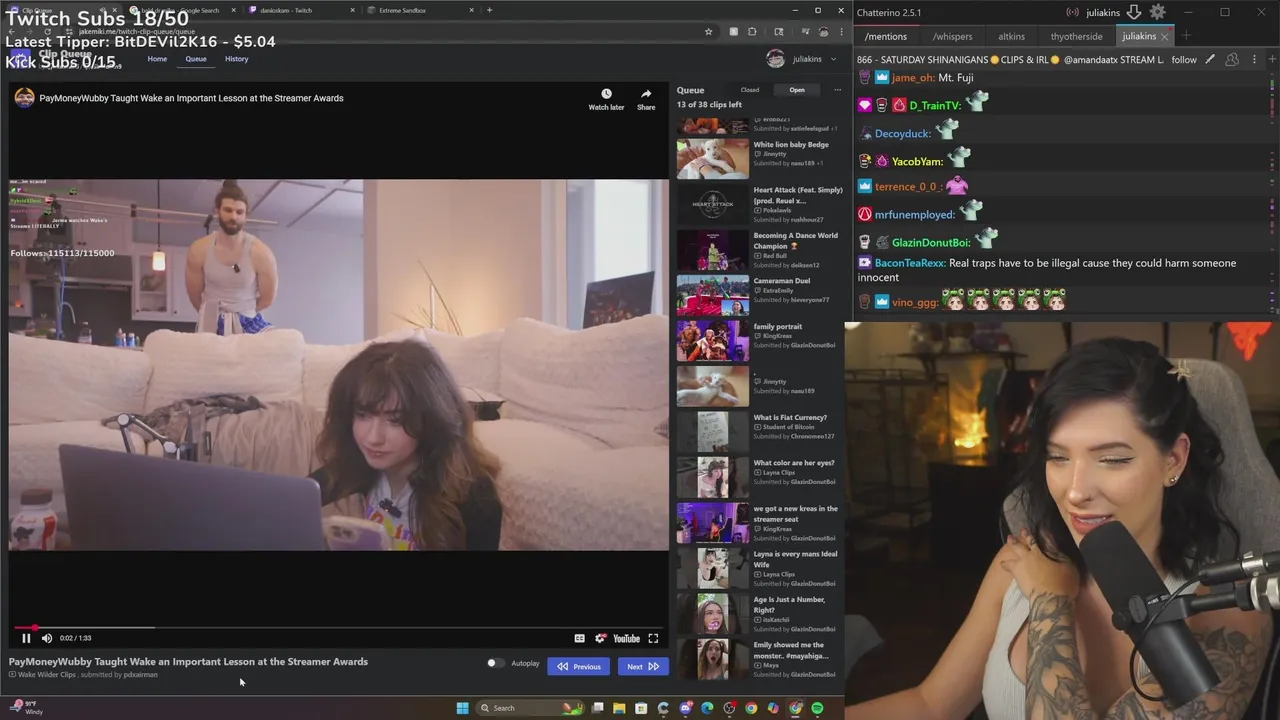This screenshot has width=1280, height=720.
Task: Go to the Previous clip
Action: coord(578,666)
